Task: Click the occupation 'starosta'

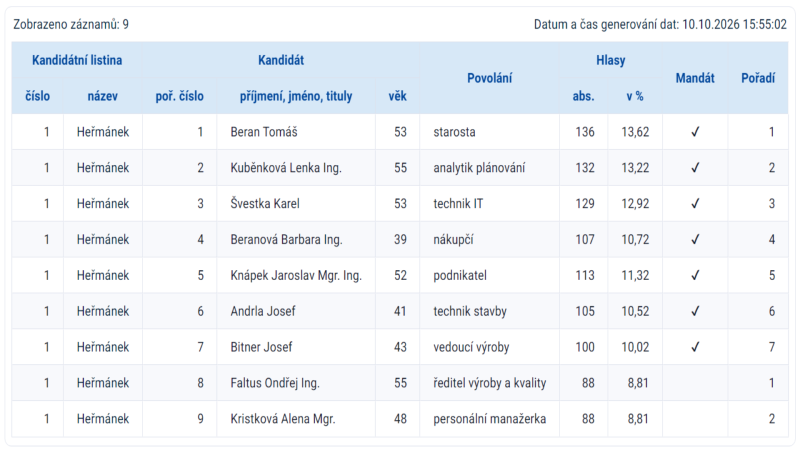Action: click(454, 132)
